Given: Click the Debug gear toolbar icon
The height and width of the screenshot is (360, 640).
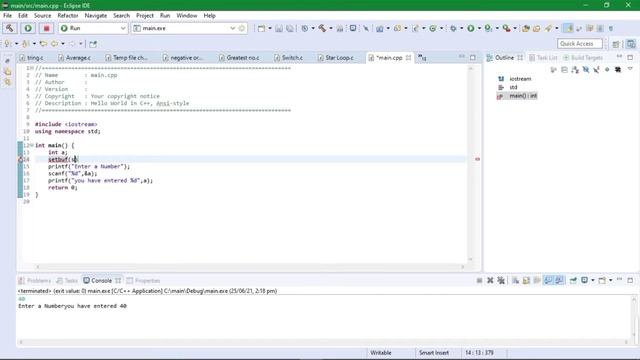Looking at the screenshot, I should tap(453, 28).
